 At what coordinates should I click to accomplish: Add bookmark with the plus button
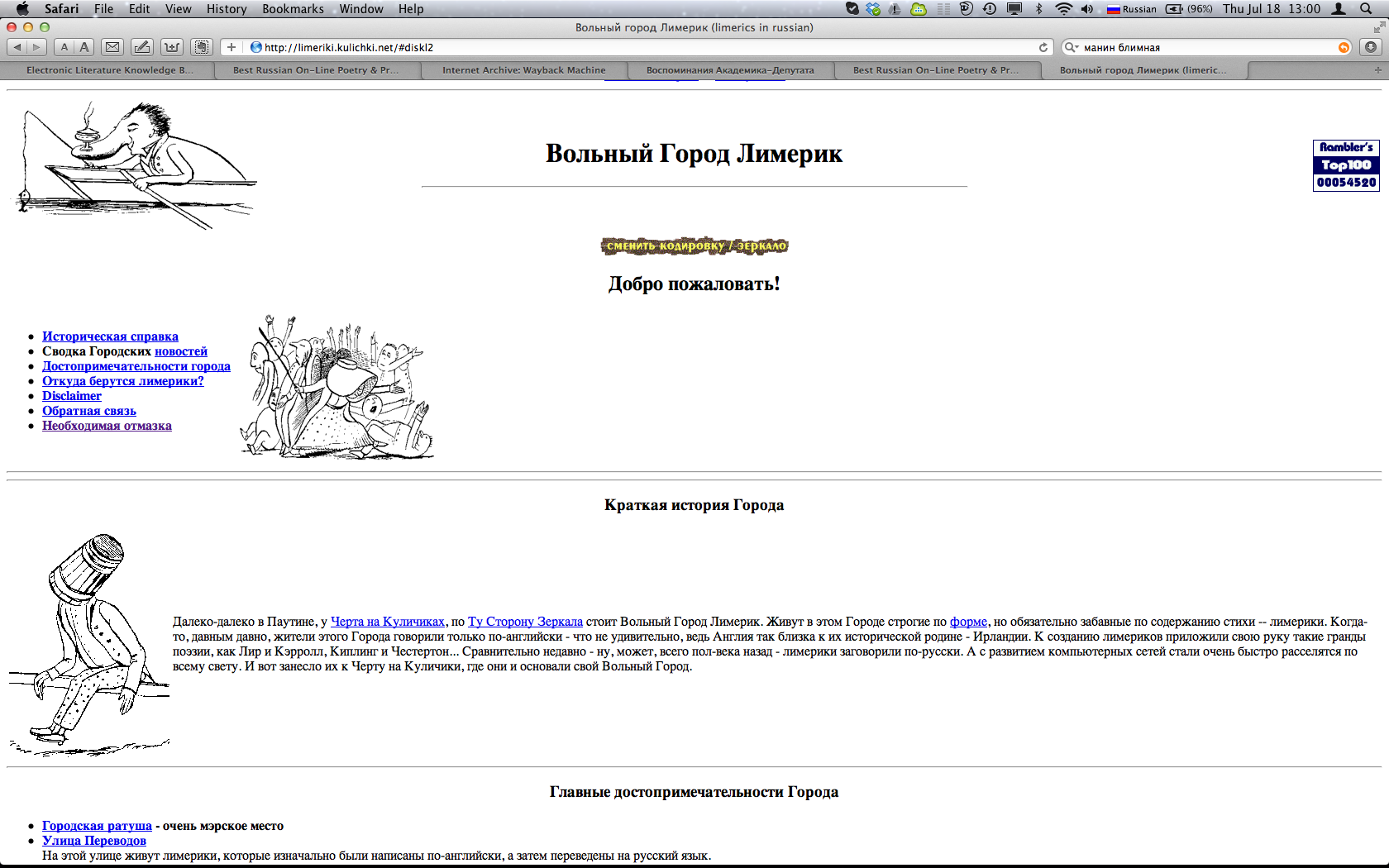(231, 47)
